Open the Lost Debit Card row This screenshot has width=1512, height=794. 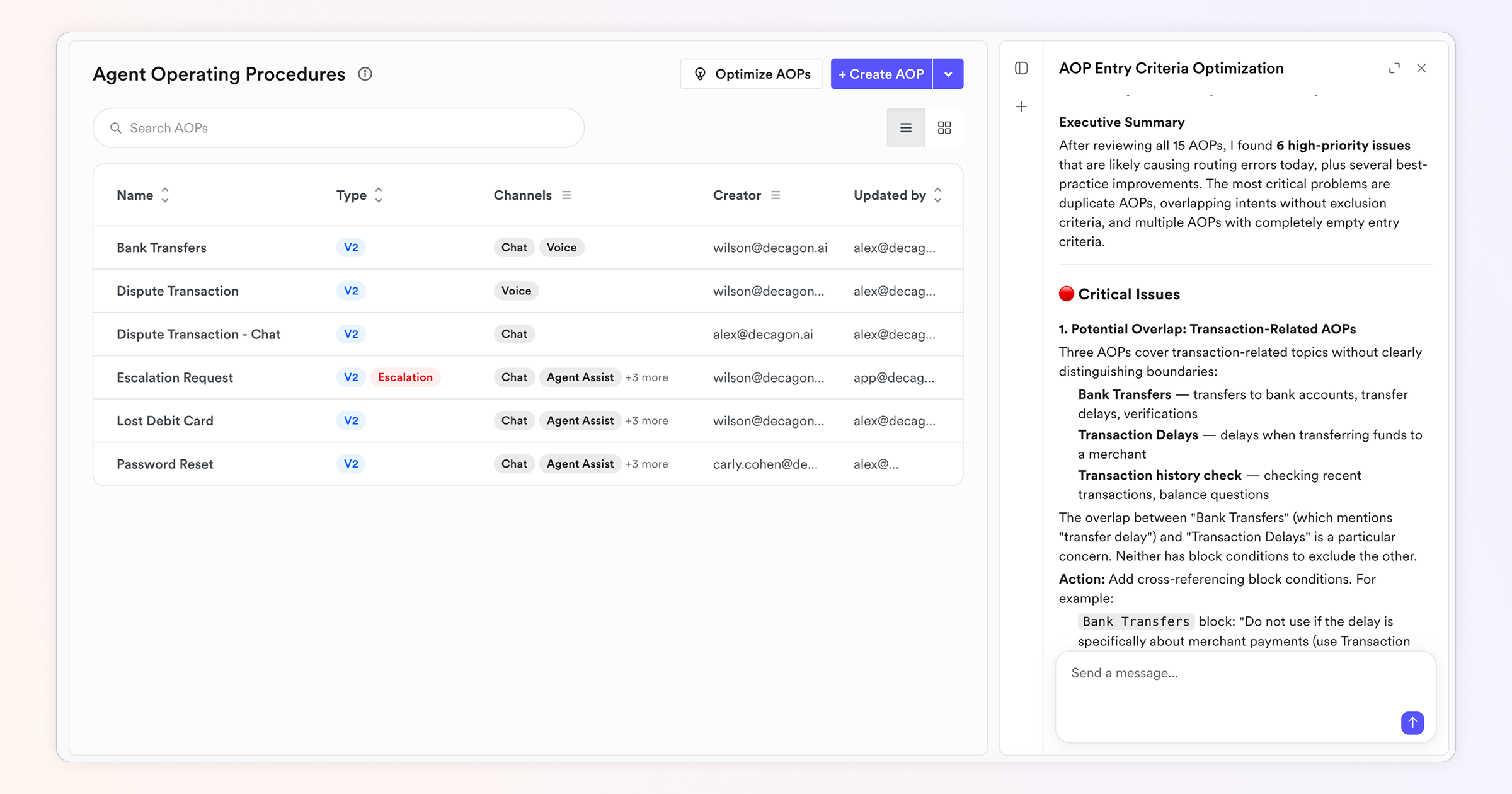pos(165,420)
